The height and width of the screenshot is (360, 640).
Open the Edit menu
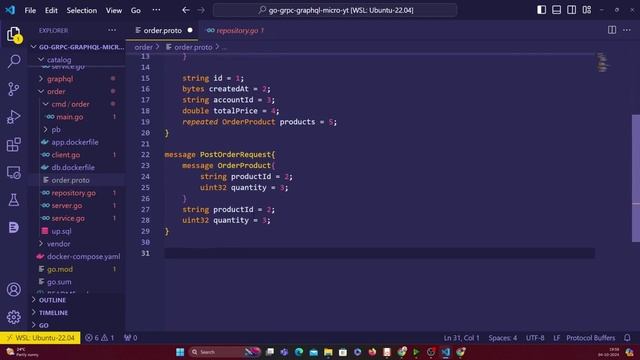[x=51, y=10]
